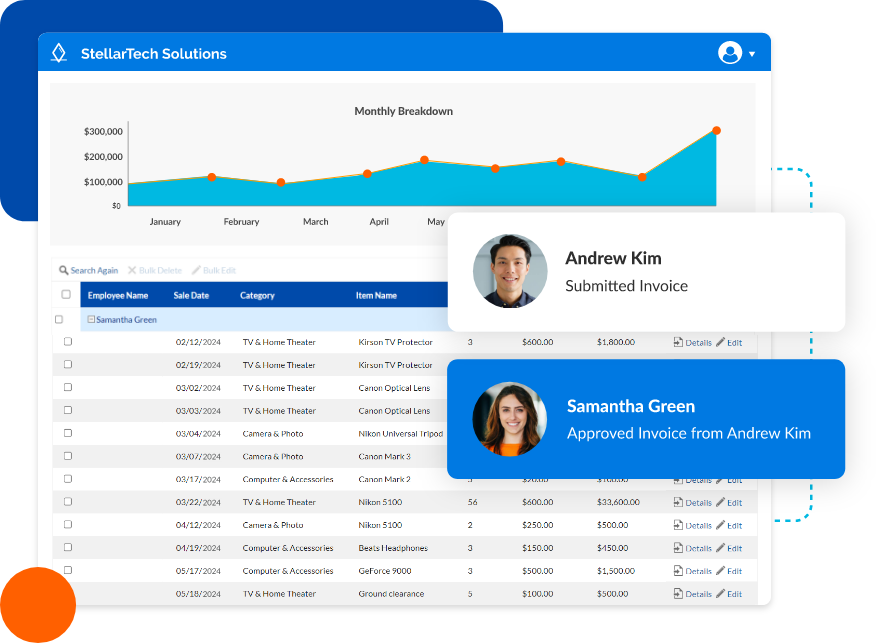Select the Search Again magnifier icon
Screen dimensions: 891x644
(61, 270)
